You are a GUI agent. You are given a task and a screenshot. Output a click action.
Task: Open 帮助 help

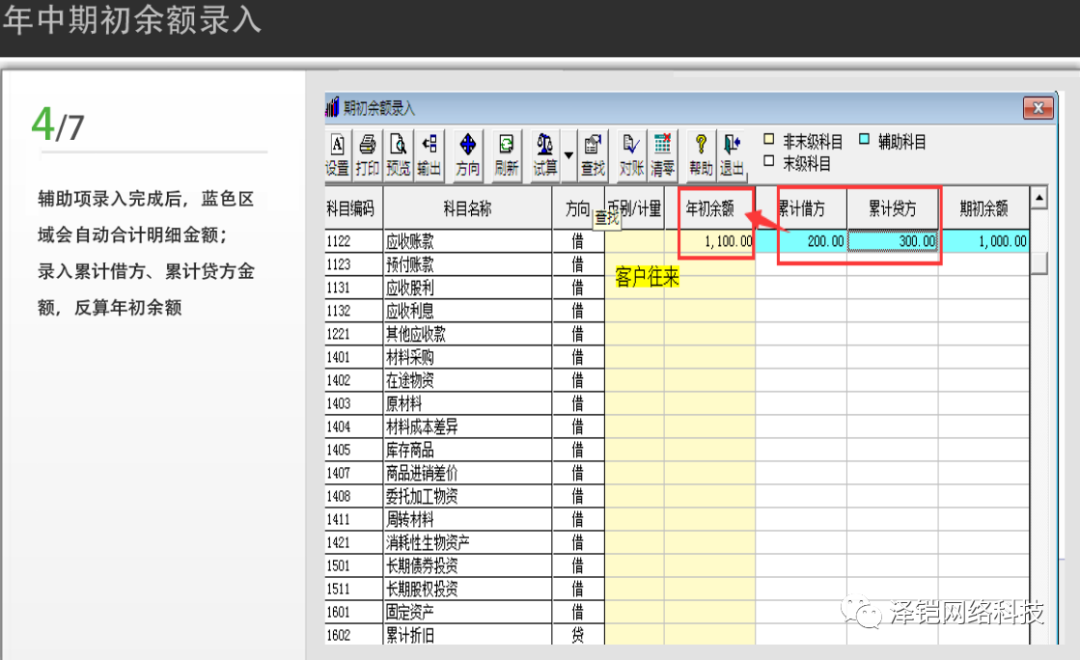[x=701, y=155]
